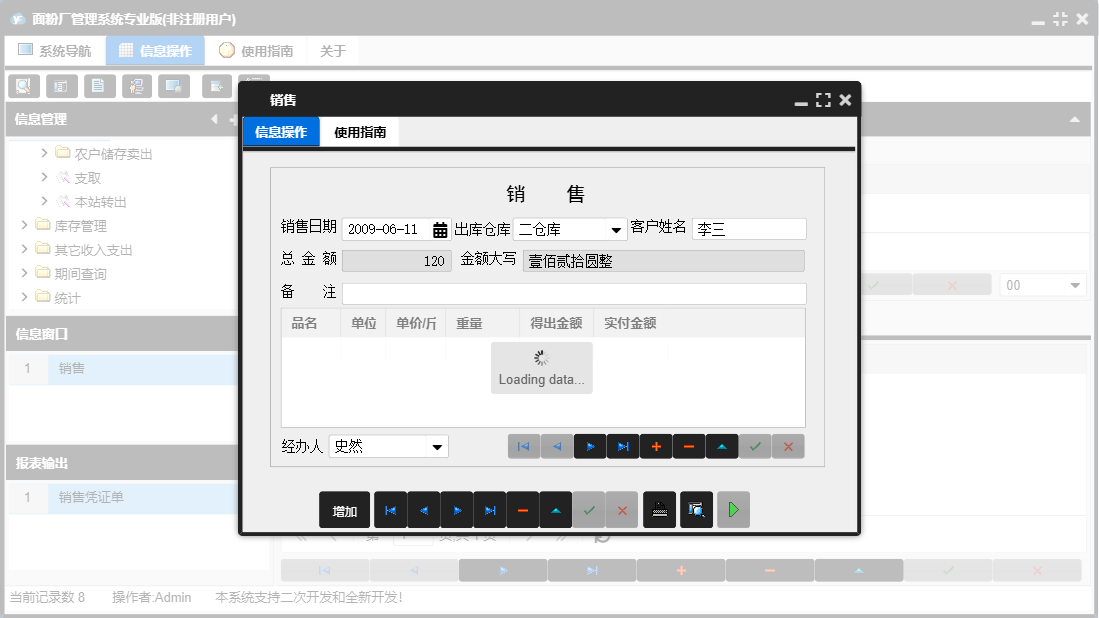The height and width of the screenshot is (618, 1099).
Task: Click the green run arrow at the bottom
Action: (733, 509)
